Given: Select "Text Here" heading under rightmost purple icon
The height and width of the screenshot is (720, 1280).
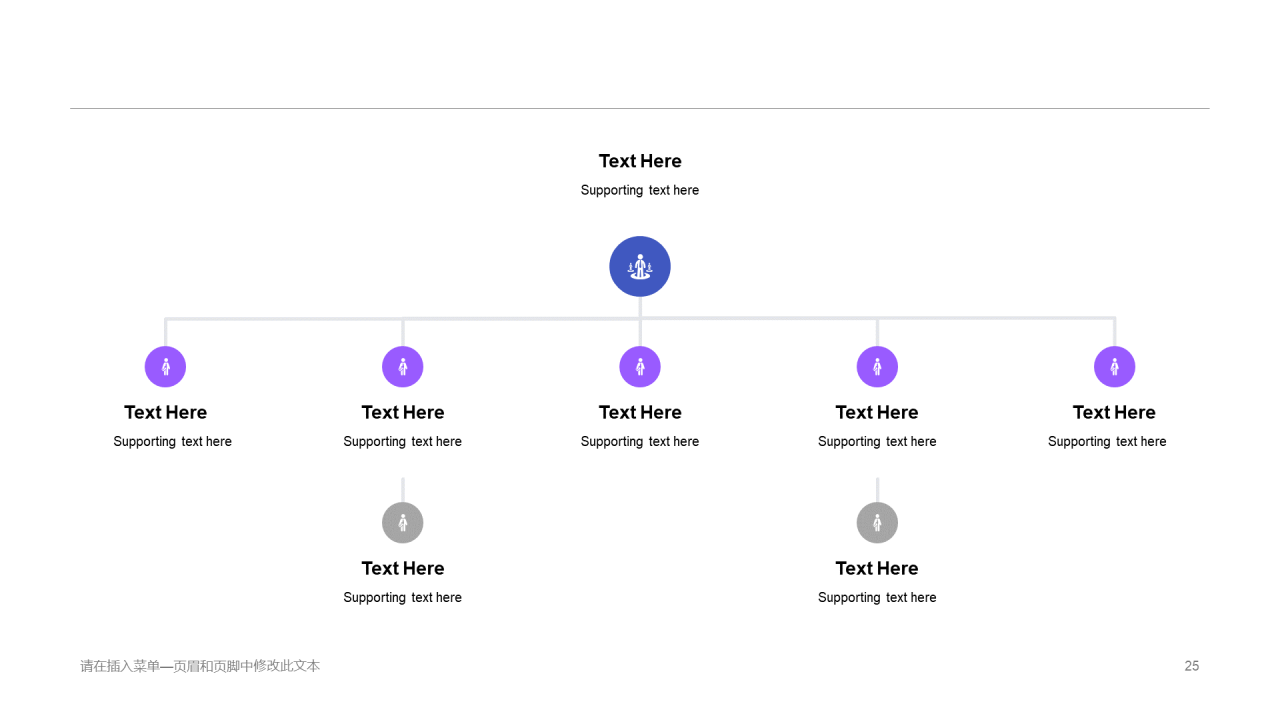Looking at the screenshot, I should pyautogui.click(x=1114, y=412).
